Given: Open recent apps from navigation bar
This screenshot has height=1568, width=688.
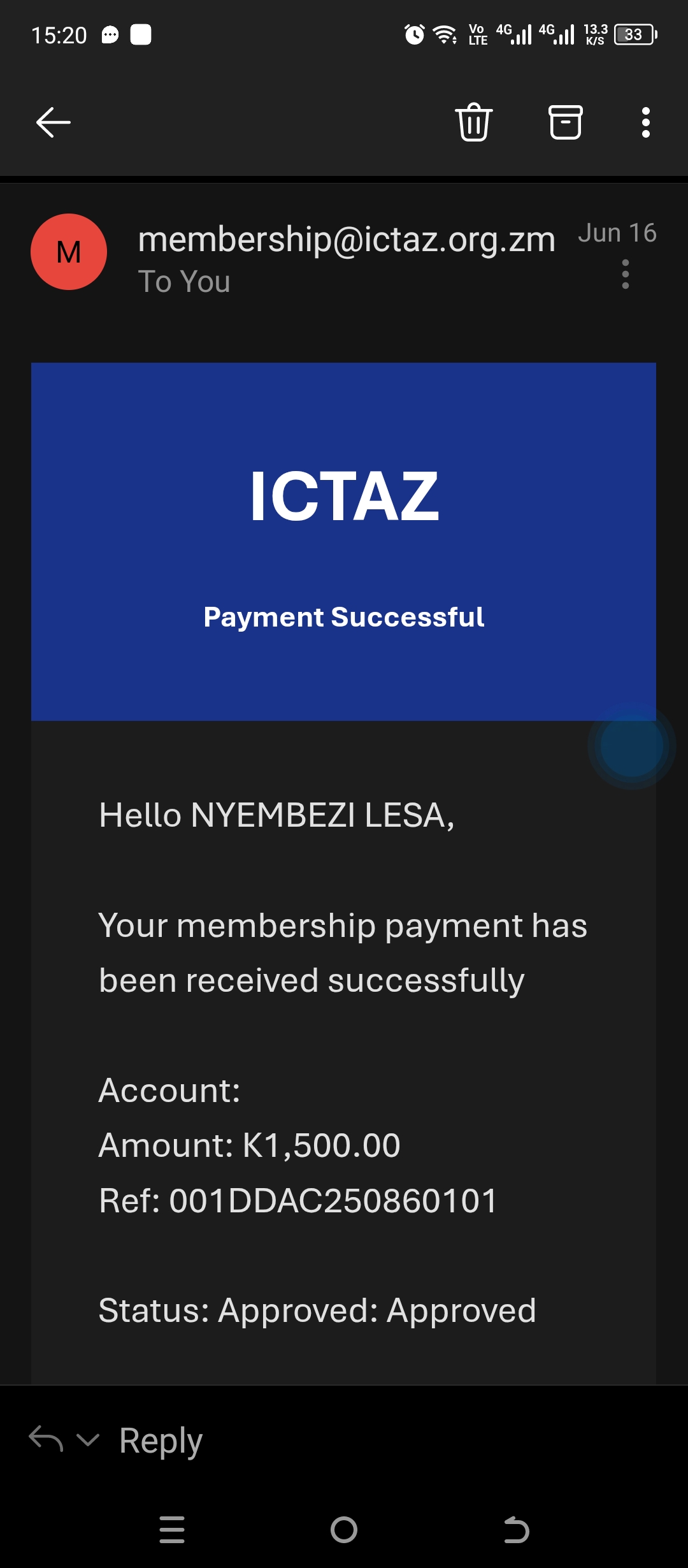Looking at the screenshot, I should click(x=172, y=1530).
